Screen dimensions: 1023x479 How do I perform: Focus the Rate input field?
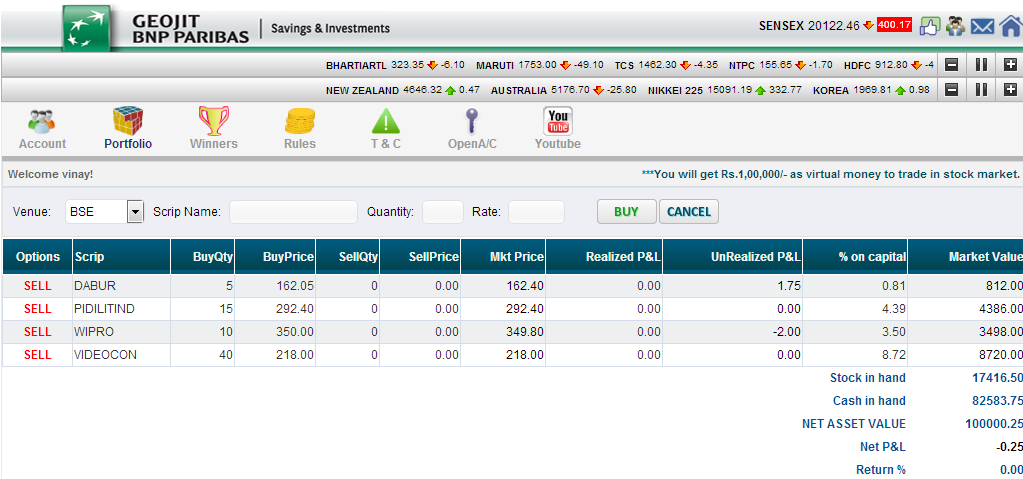pyautogui.click(x=536, y=211)
